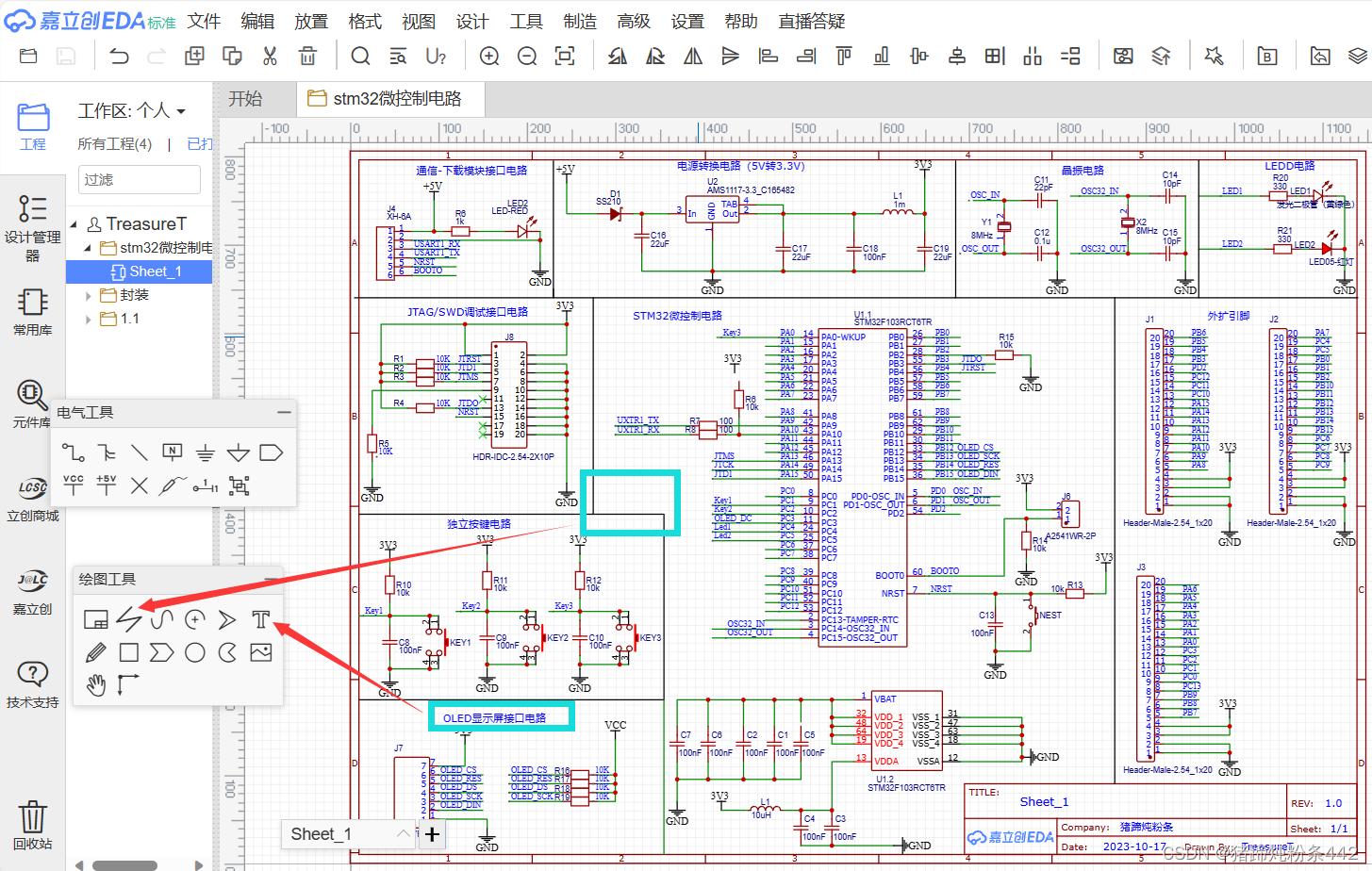Click the undo toolbar icon
The width and height of the screenshot is (1372, 871).
coord(120,57)
